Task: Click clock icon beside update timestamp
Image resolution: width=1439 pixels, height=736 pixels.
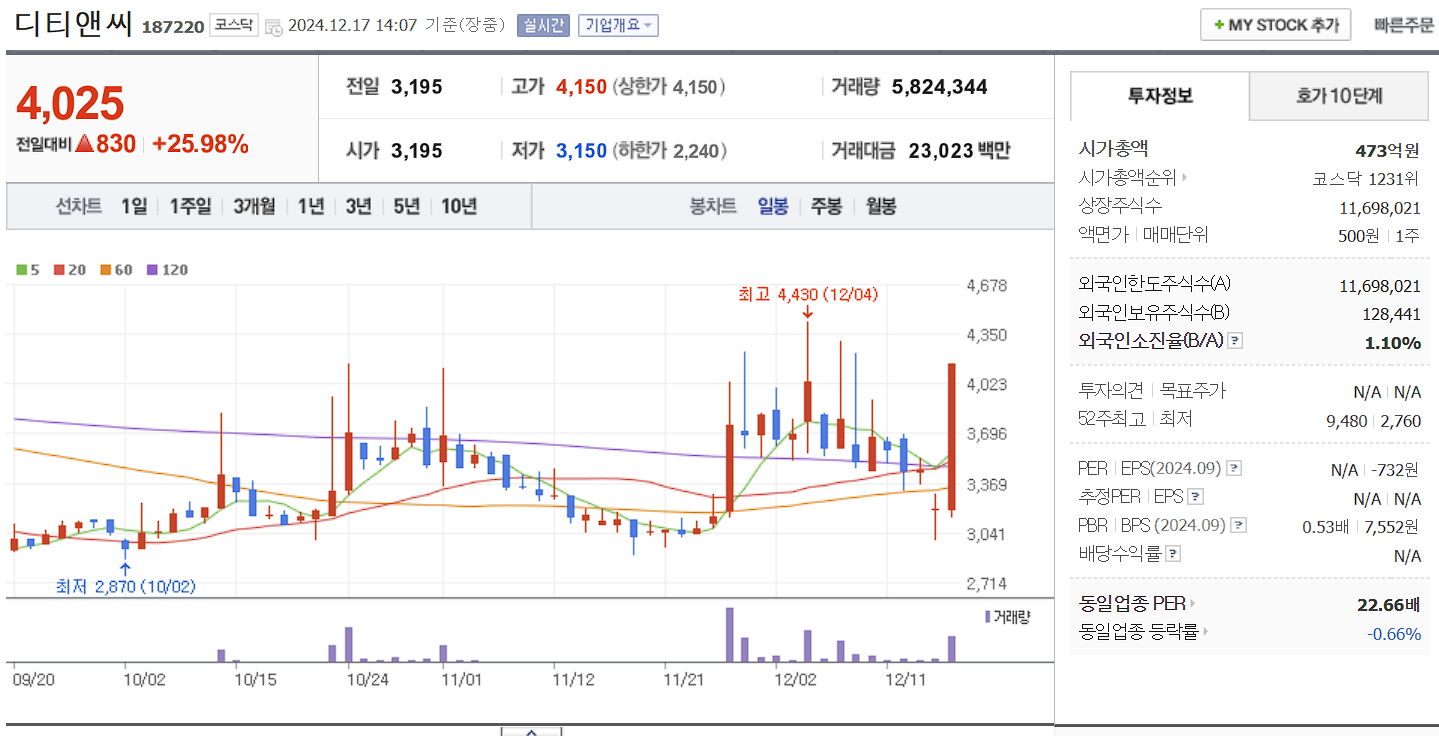Action: 275,26
